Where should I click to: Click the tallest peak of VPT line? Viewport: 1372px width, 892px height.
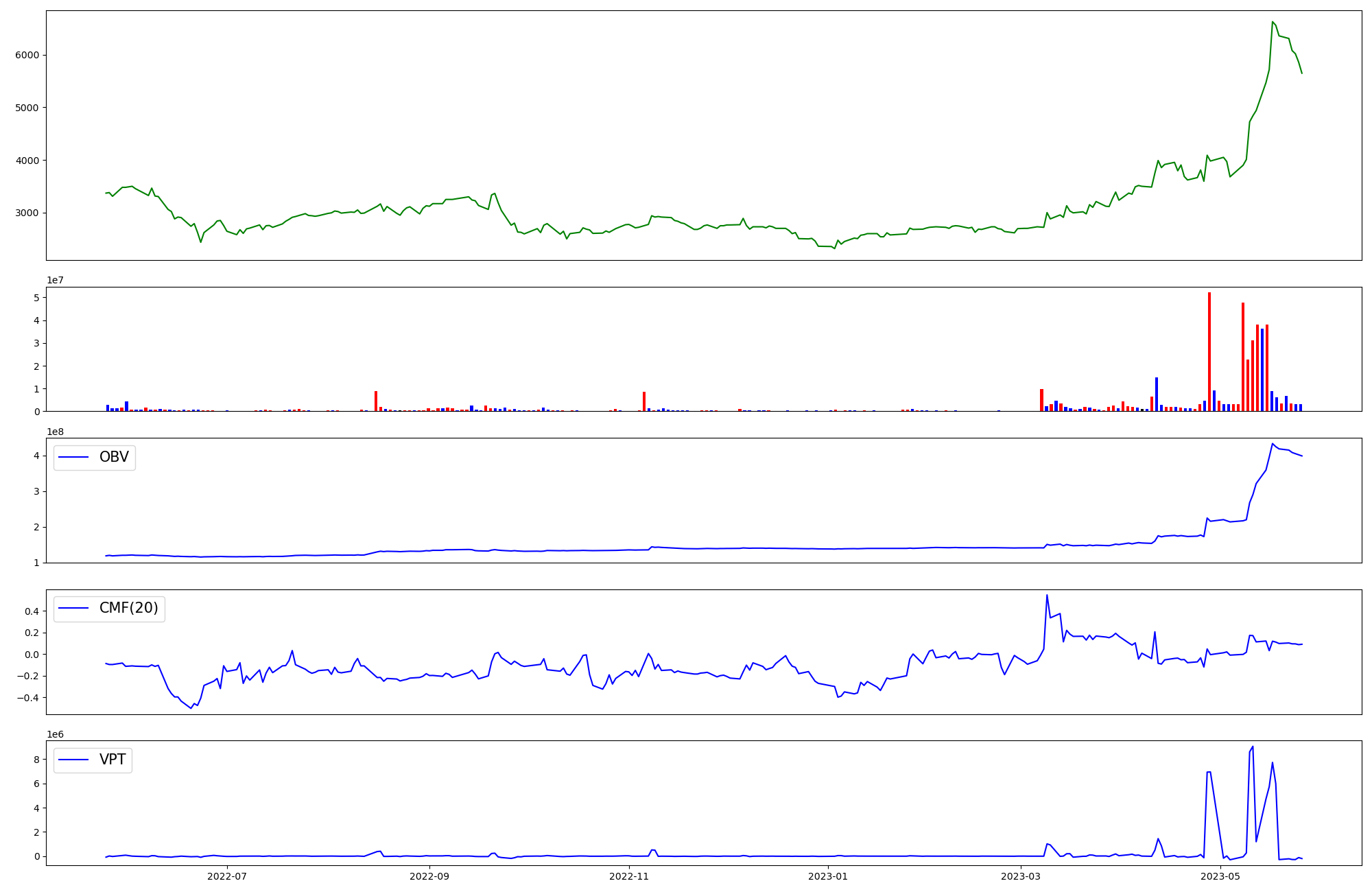[1253, 747]
